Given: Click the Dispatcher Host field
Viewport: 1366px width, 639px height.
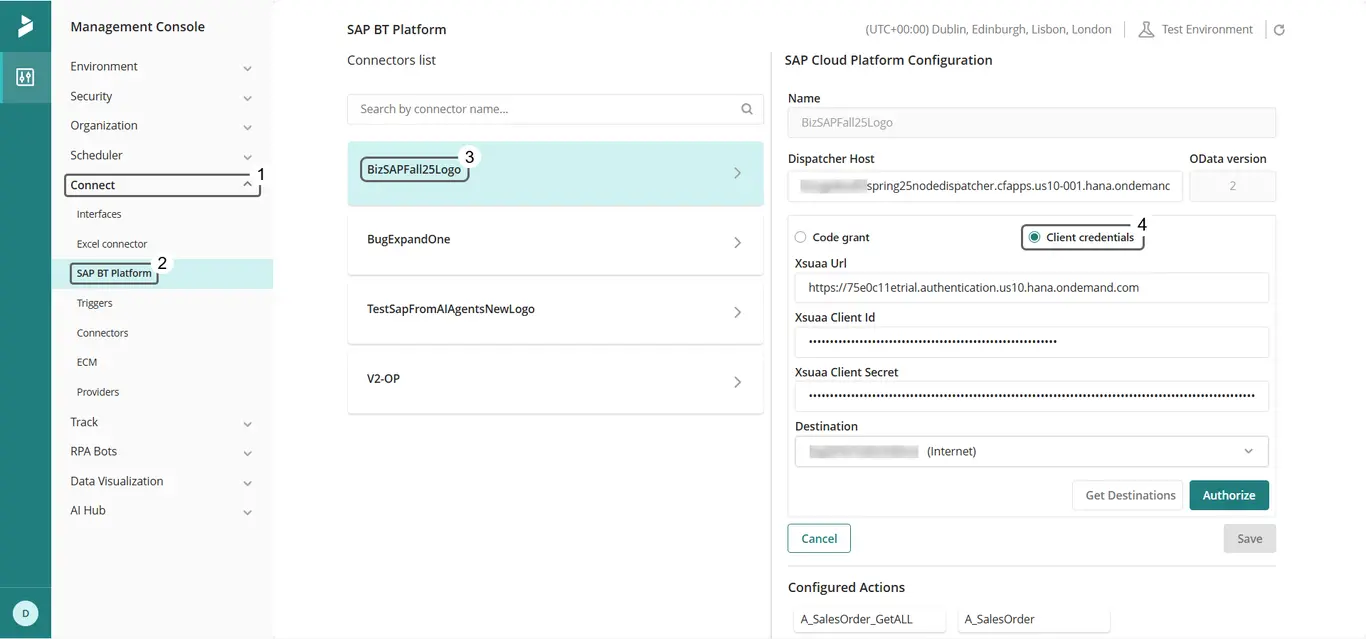Looking at the screenshot, I should pyautogui.click(x=985, y=186).
